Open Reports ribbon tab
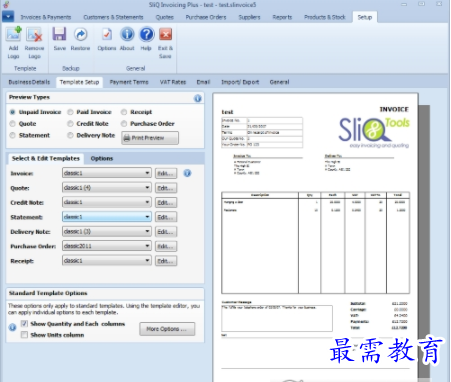 coord(282,17)
